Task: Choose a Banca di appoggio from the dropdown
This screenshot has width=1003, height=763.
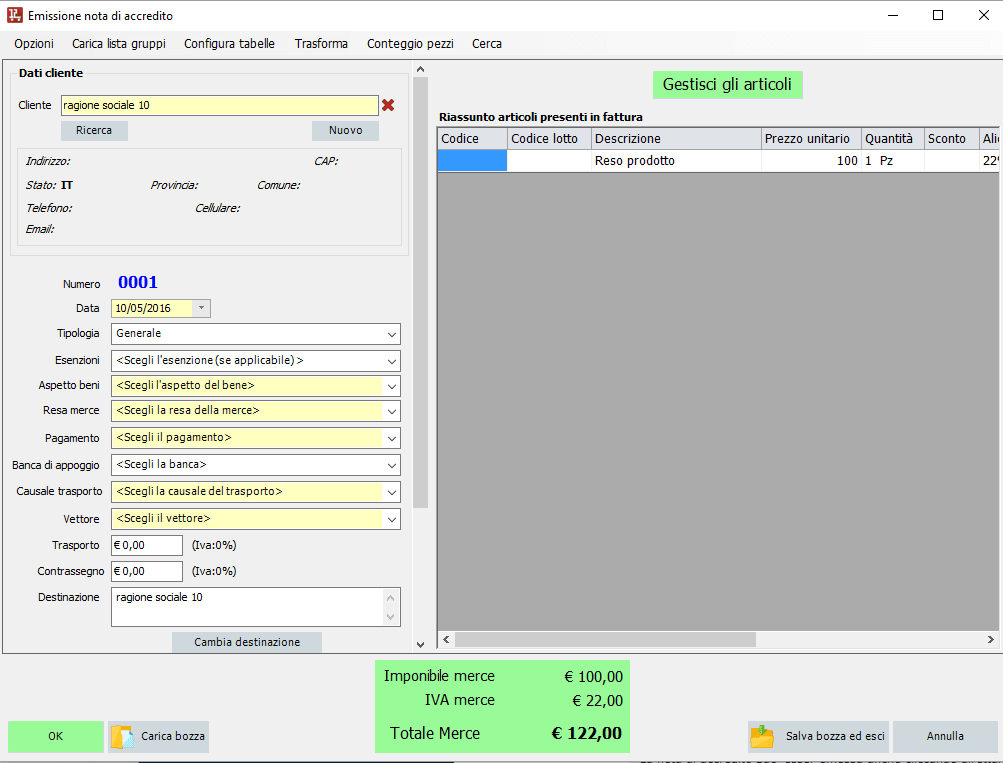Action: [x=391, y=465]
